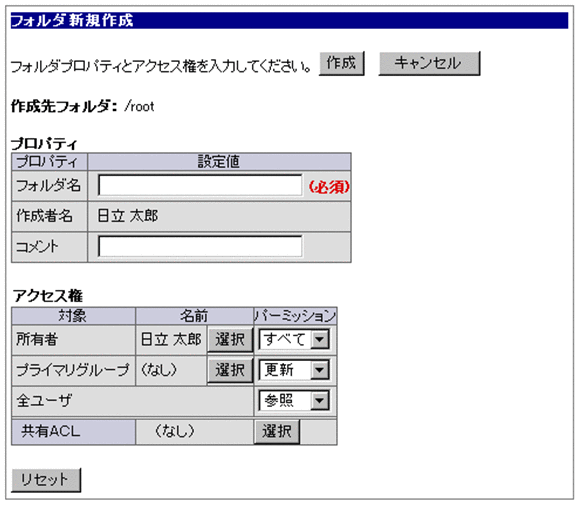The image size is (579, 509).
Task: Click (なし) in the プライマリグループ row
Action: (x=159, y=370)
